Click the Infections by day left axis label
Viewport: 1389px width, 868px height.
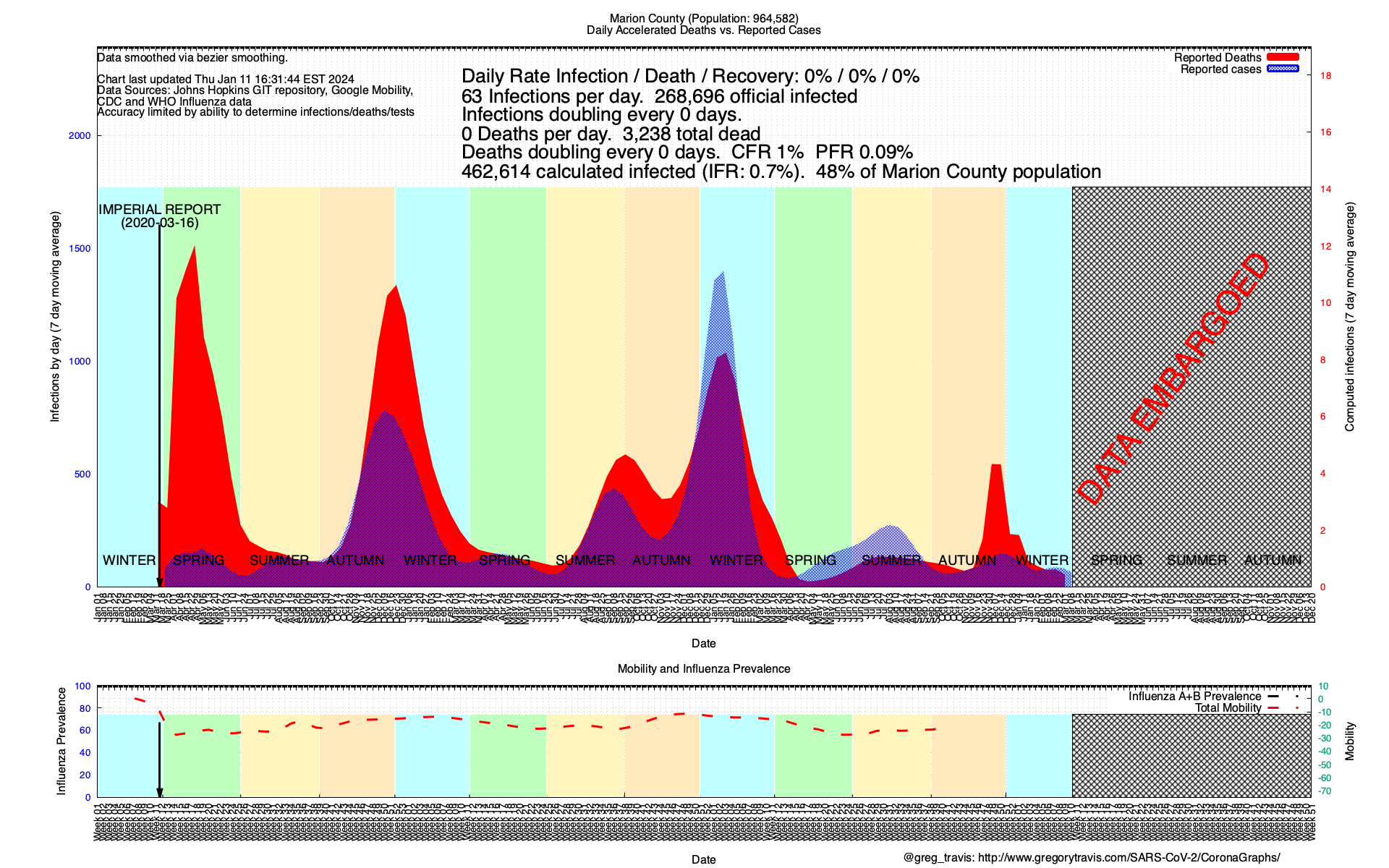pyautogui.click(x=55, y=317)
